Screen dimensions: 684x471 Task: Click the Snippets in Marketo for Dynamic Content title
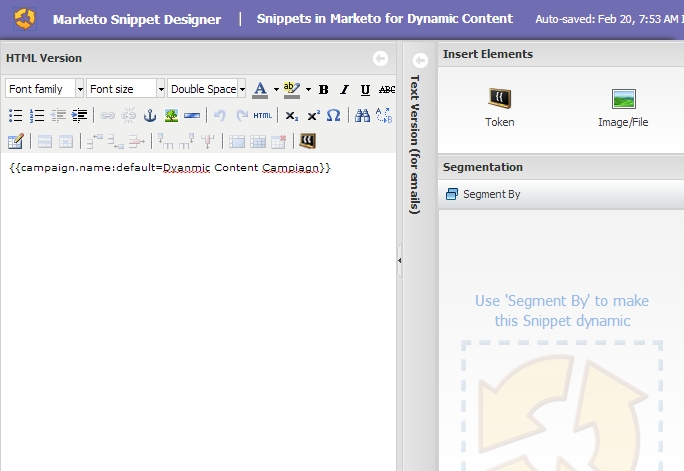(385, 19)
